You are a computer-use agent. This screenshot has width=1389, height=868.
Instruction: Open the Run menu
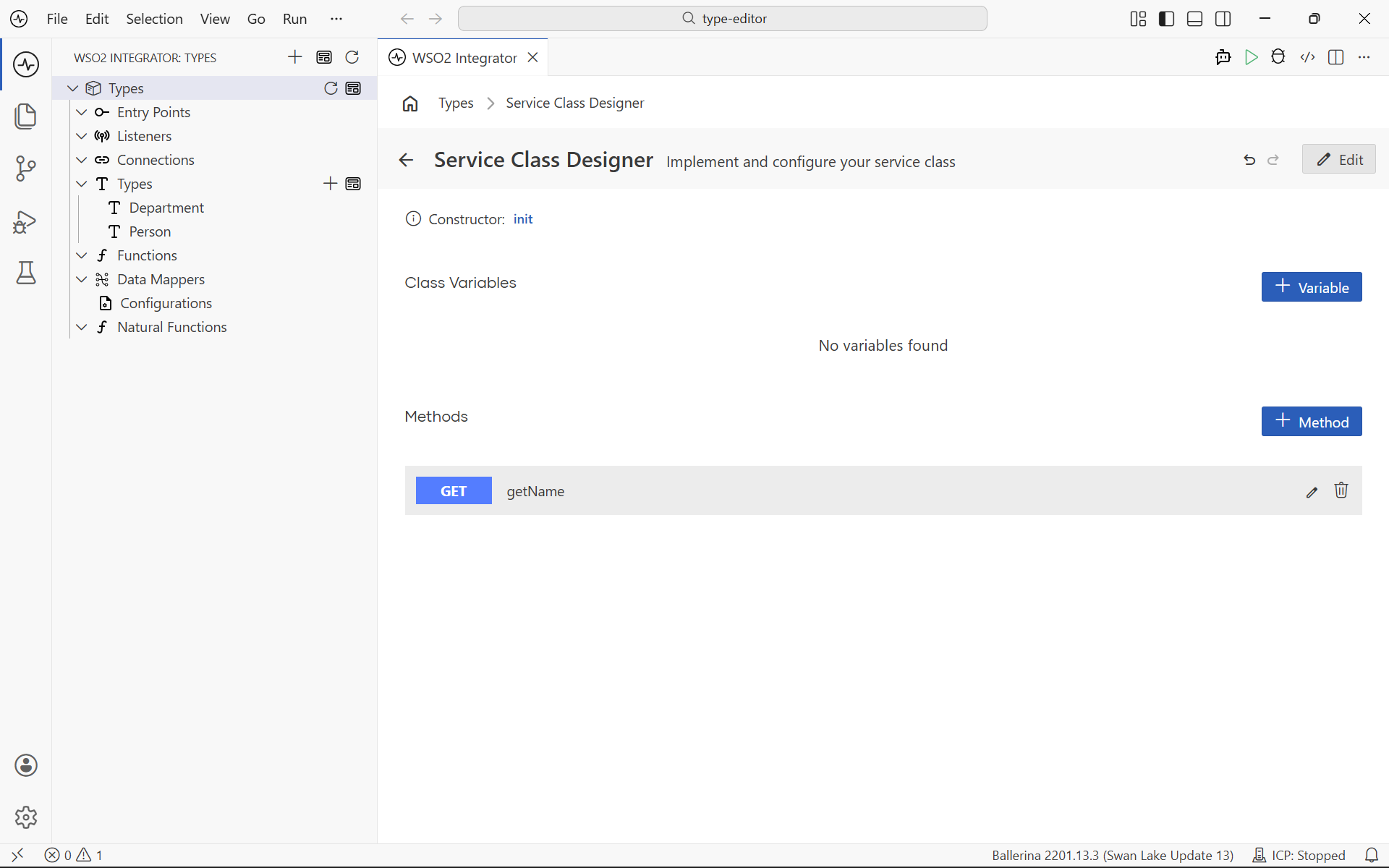(294, 19)
